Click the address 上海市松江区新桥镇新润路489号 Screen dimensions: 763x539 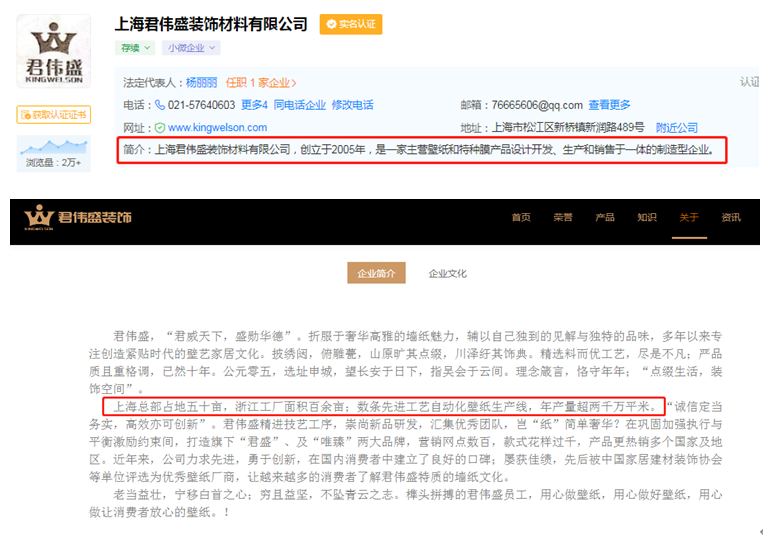(x=568, y=127)
